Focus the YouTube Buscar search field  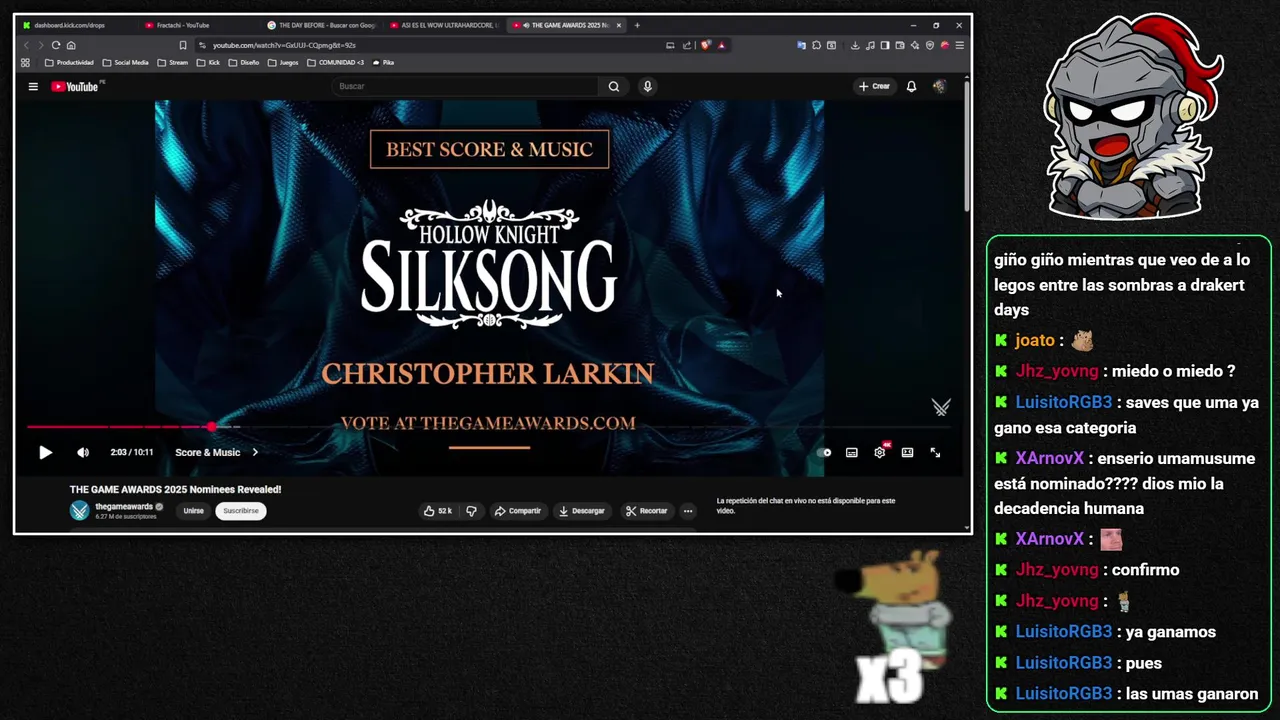(x=465, y=87)
